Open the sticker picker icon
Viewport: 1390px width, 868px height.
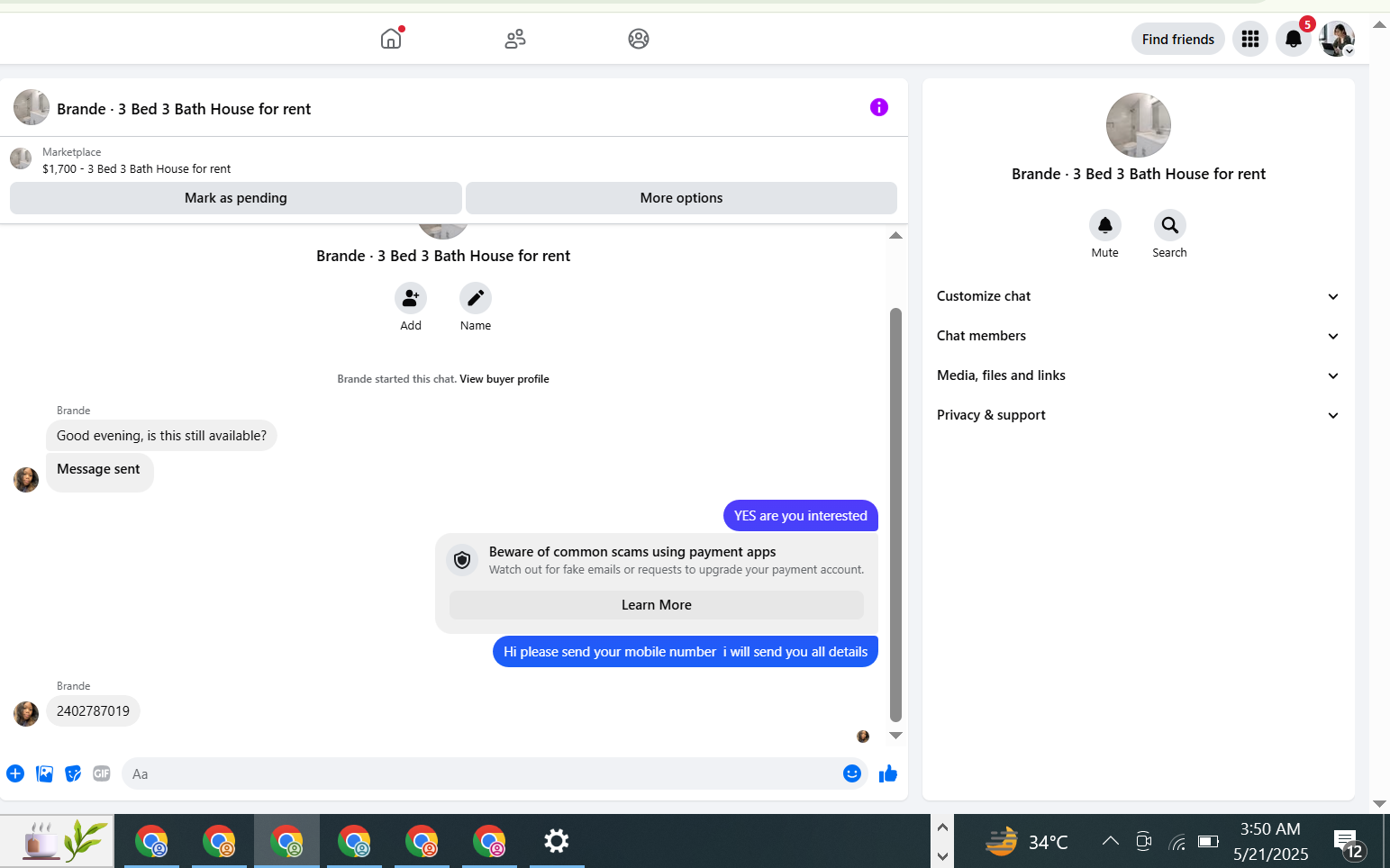pyautogui.click(x=73, y=773)
